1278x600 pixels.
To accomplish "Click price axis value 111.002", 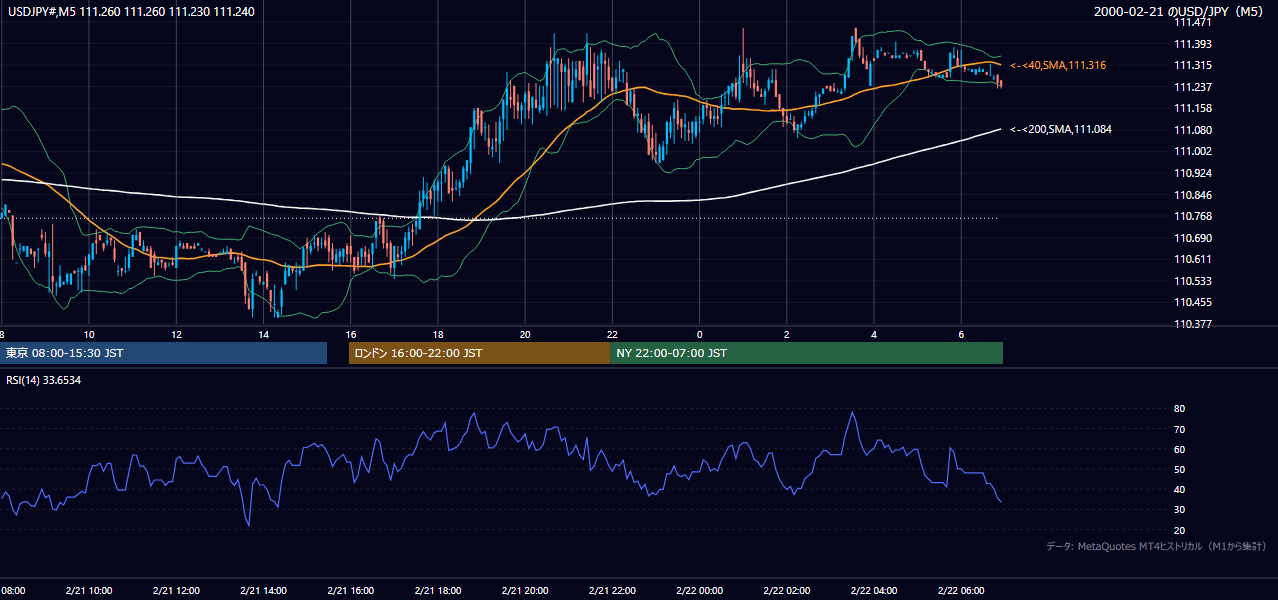I will (1193, 151).
